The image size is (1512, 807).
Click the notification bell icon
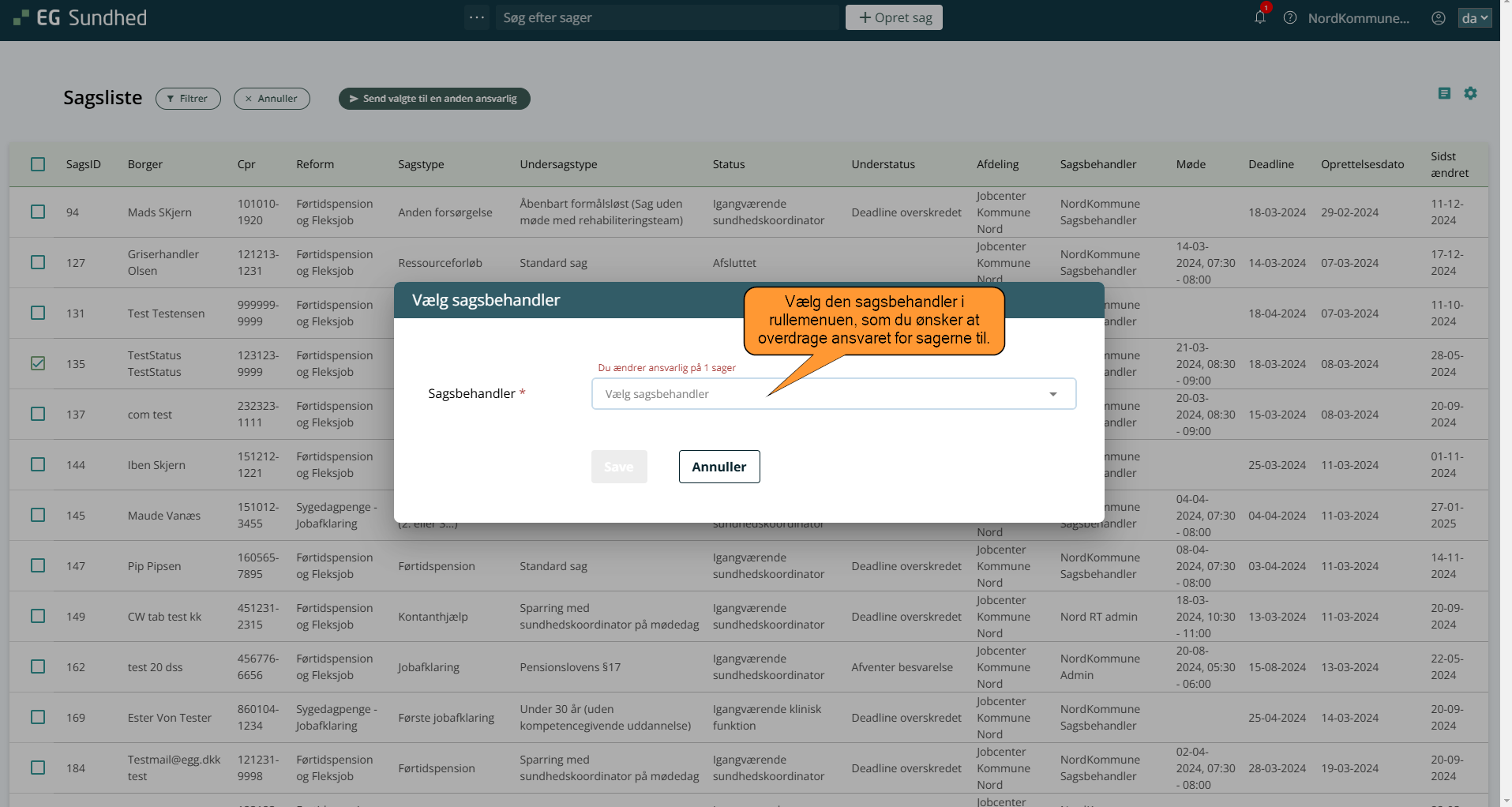(1260, 17)
